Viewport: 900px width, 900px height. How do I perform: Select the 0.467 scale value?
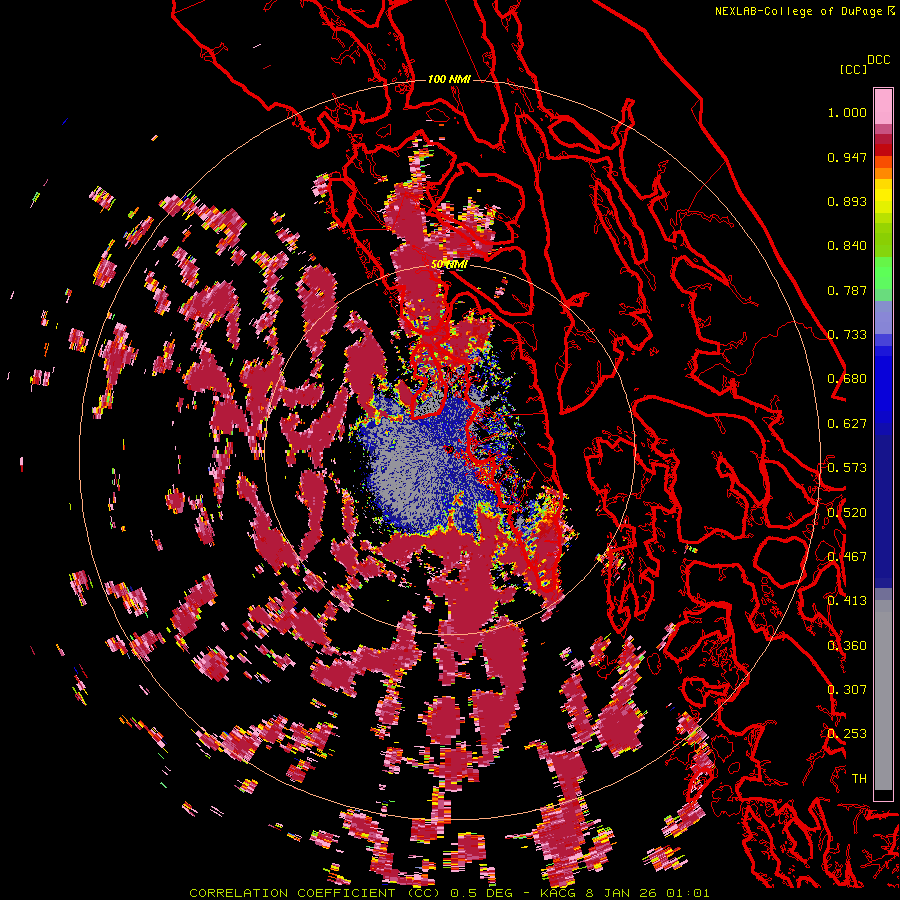pyautogui.click(x=847, y=557)
